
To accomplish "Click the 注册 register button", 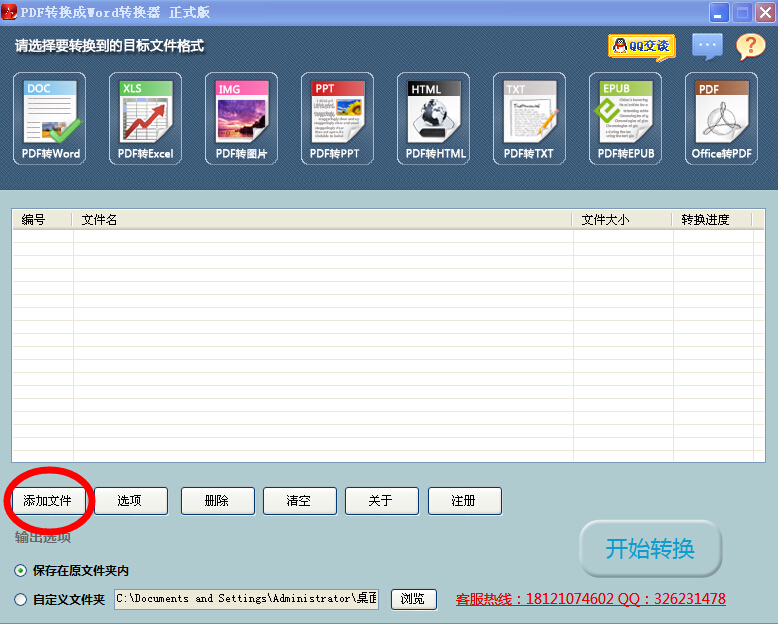I will [x=465, y=501].
